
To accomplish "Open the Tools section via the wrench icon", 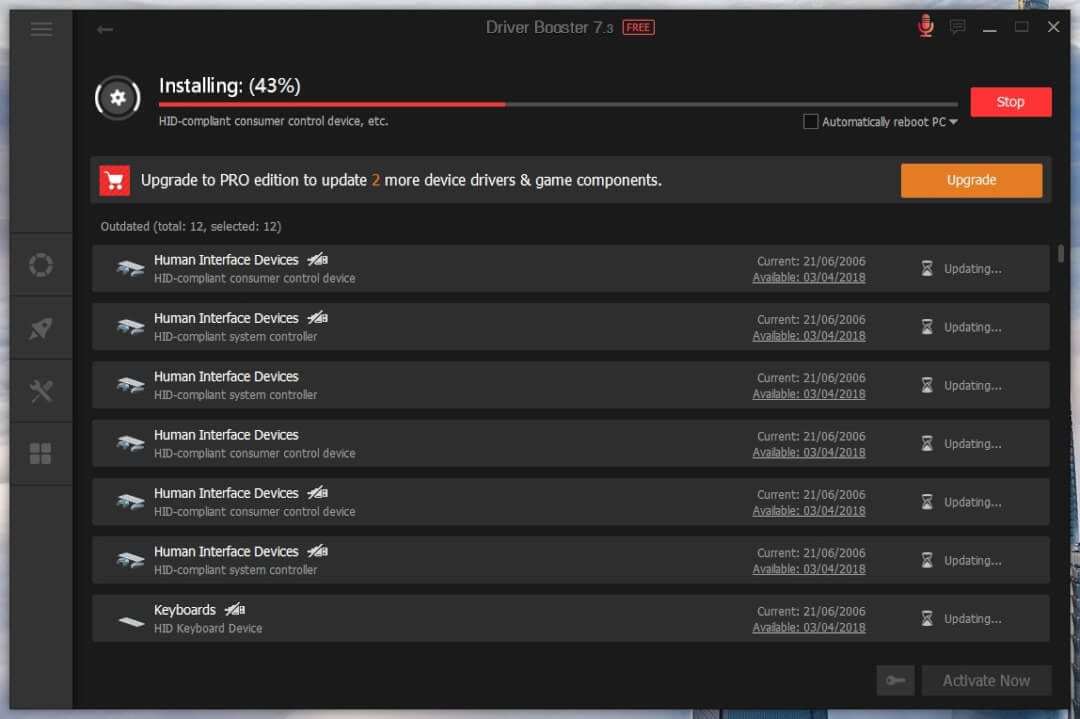I will (x=41, y=390).
